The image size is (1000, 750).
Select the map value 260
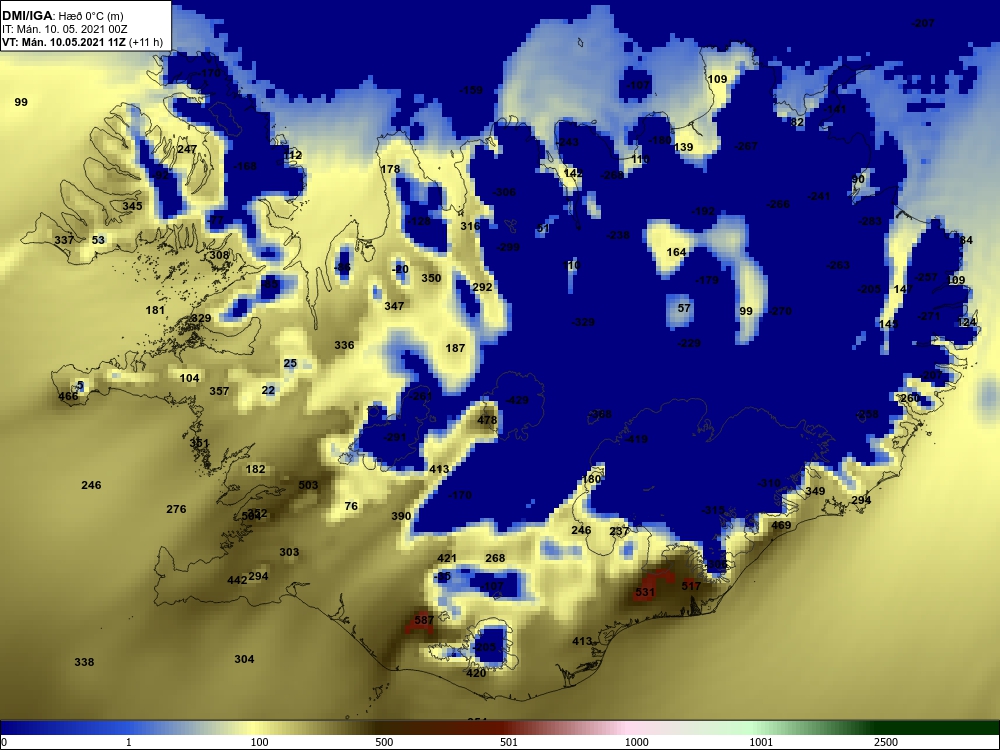pos(909,398)
